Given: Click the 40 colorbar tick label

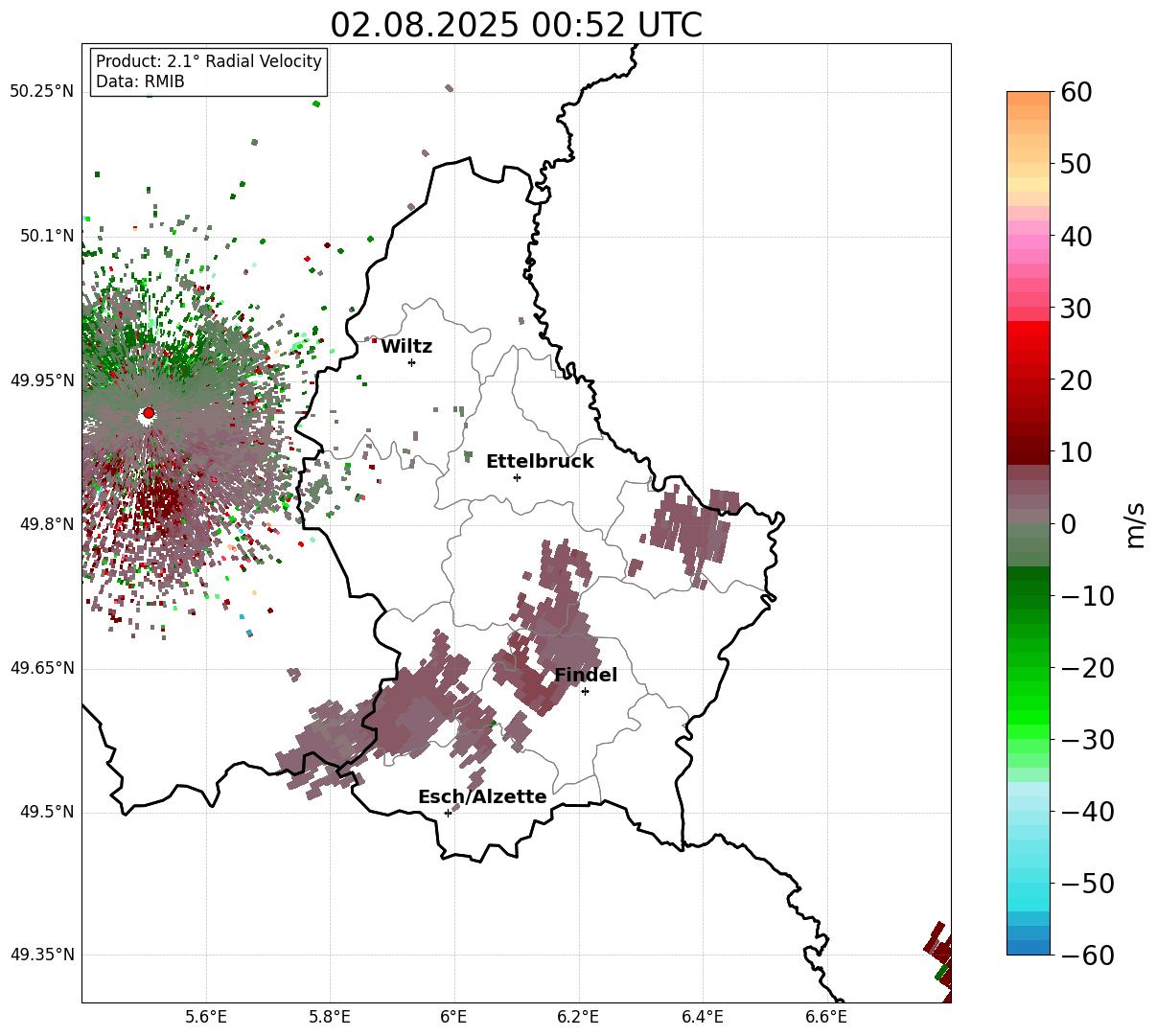Looking at the screenshot, I should [x=1076, y=236].
